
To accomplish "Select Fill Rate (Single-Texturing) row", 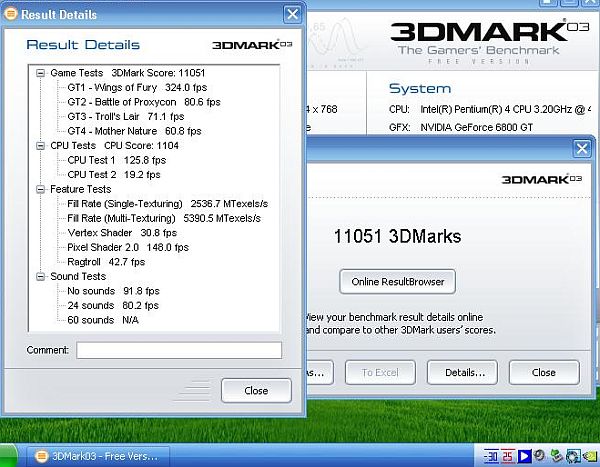I will [168, 204].
